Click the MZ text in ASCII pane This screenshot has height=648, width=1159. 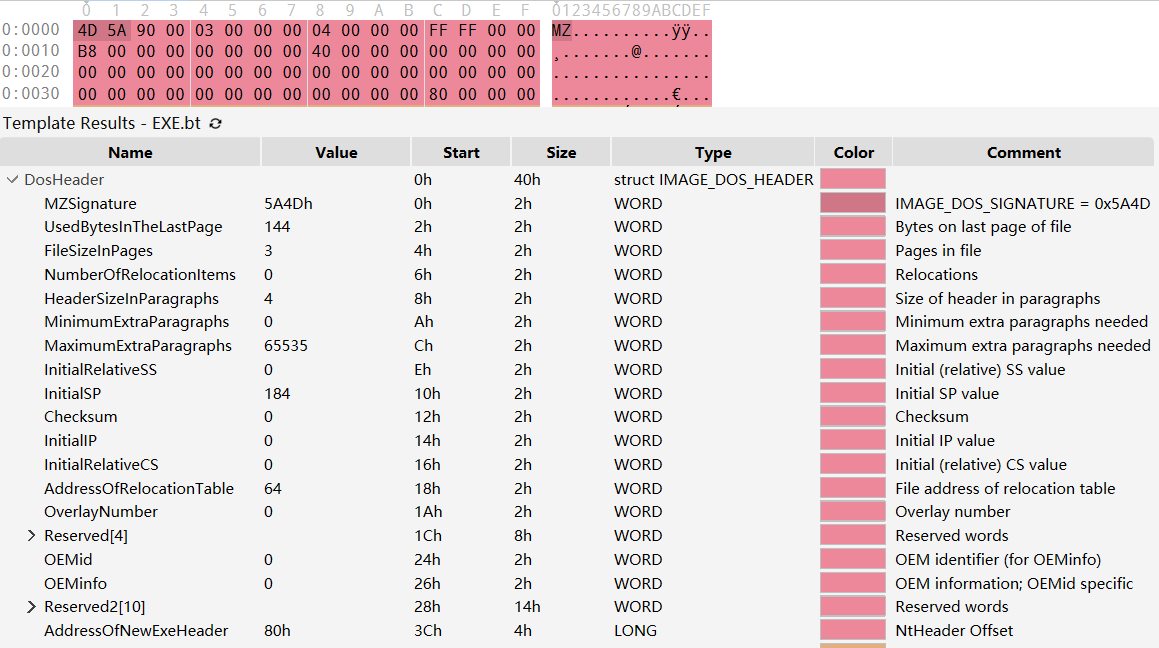pyautogui.click(x=561, y=30)
